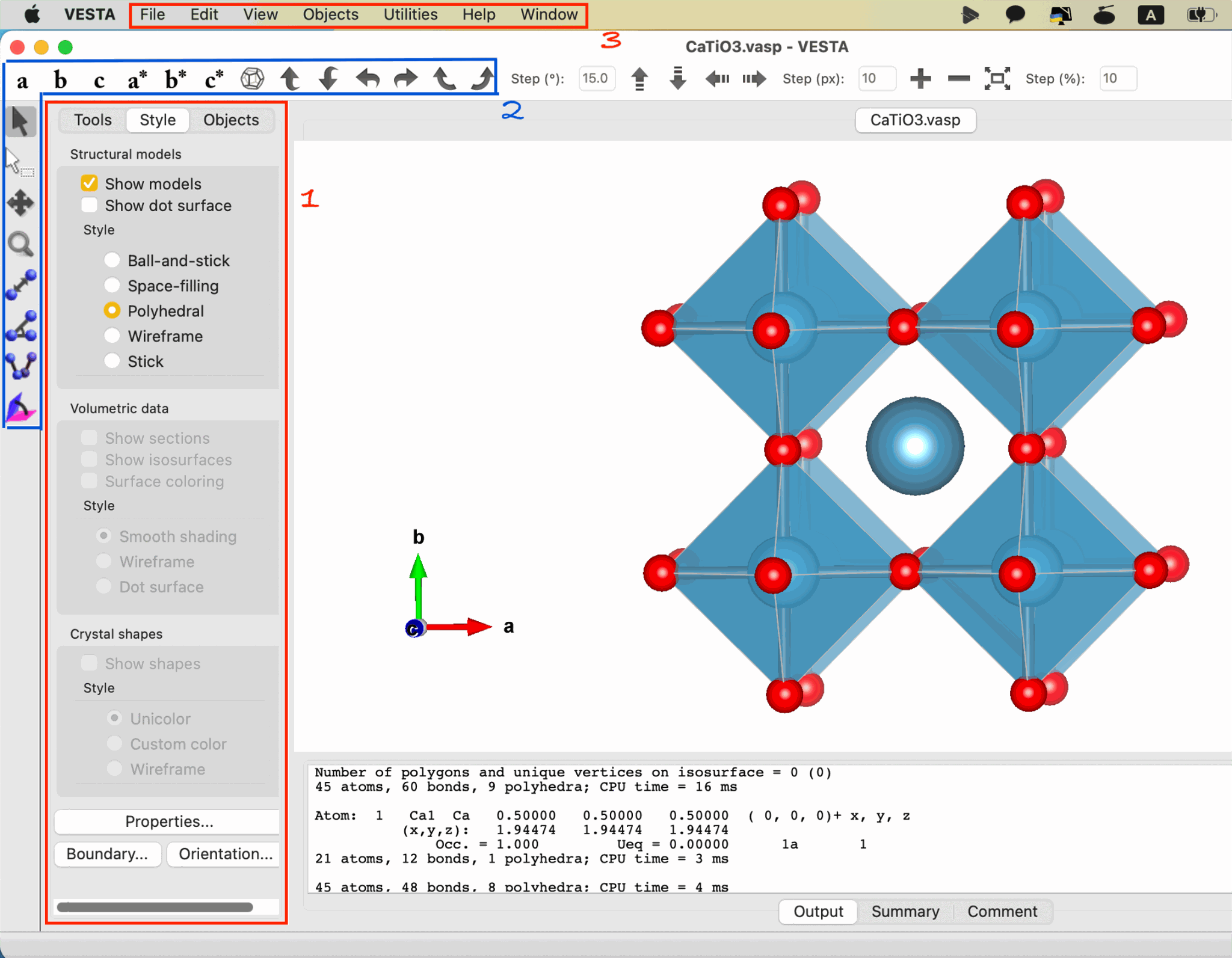Translate the structure upward
This screenshot has height=958, width=1232.
pyautogui.click(x=639, y=79)
